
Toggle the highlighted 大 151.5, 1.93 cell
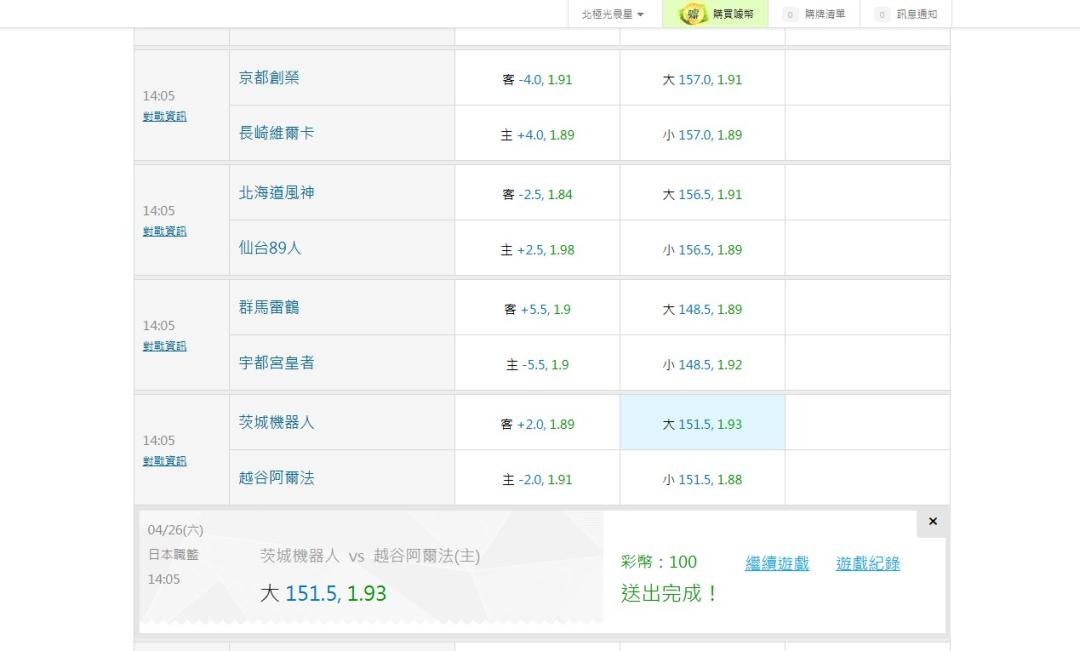click(702, 424)
